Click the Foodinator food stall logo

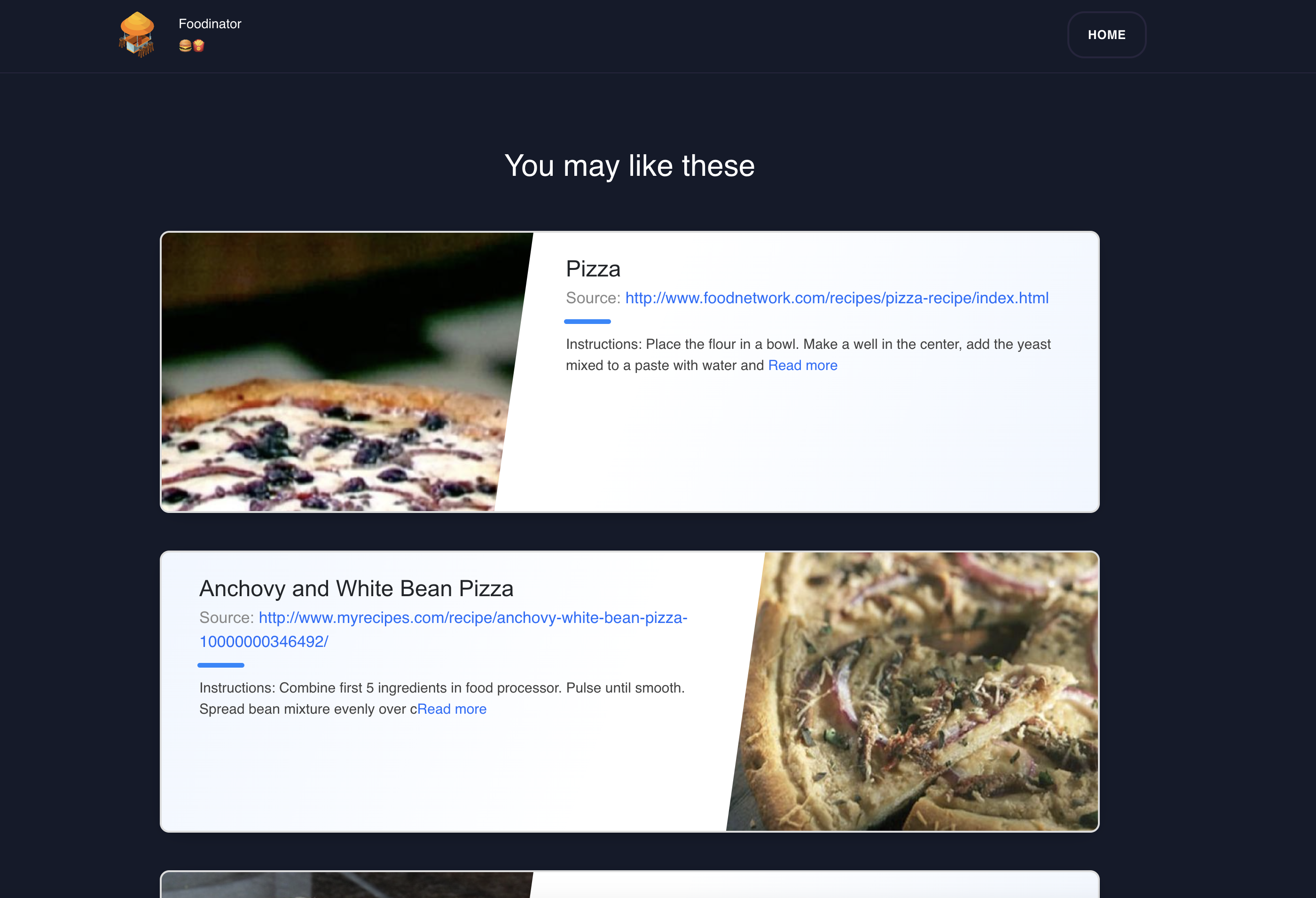136,35
